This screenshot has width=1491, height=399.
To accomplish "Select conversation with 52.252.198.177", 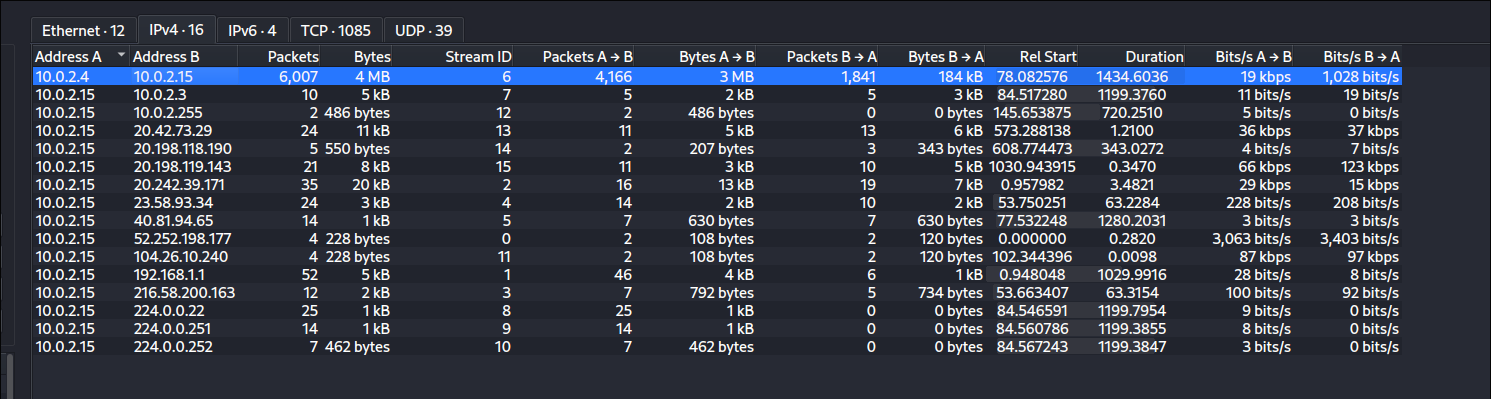I will click(x=717, y=238).
